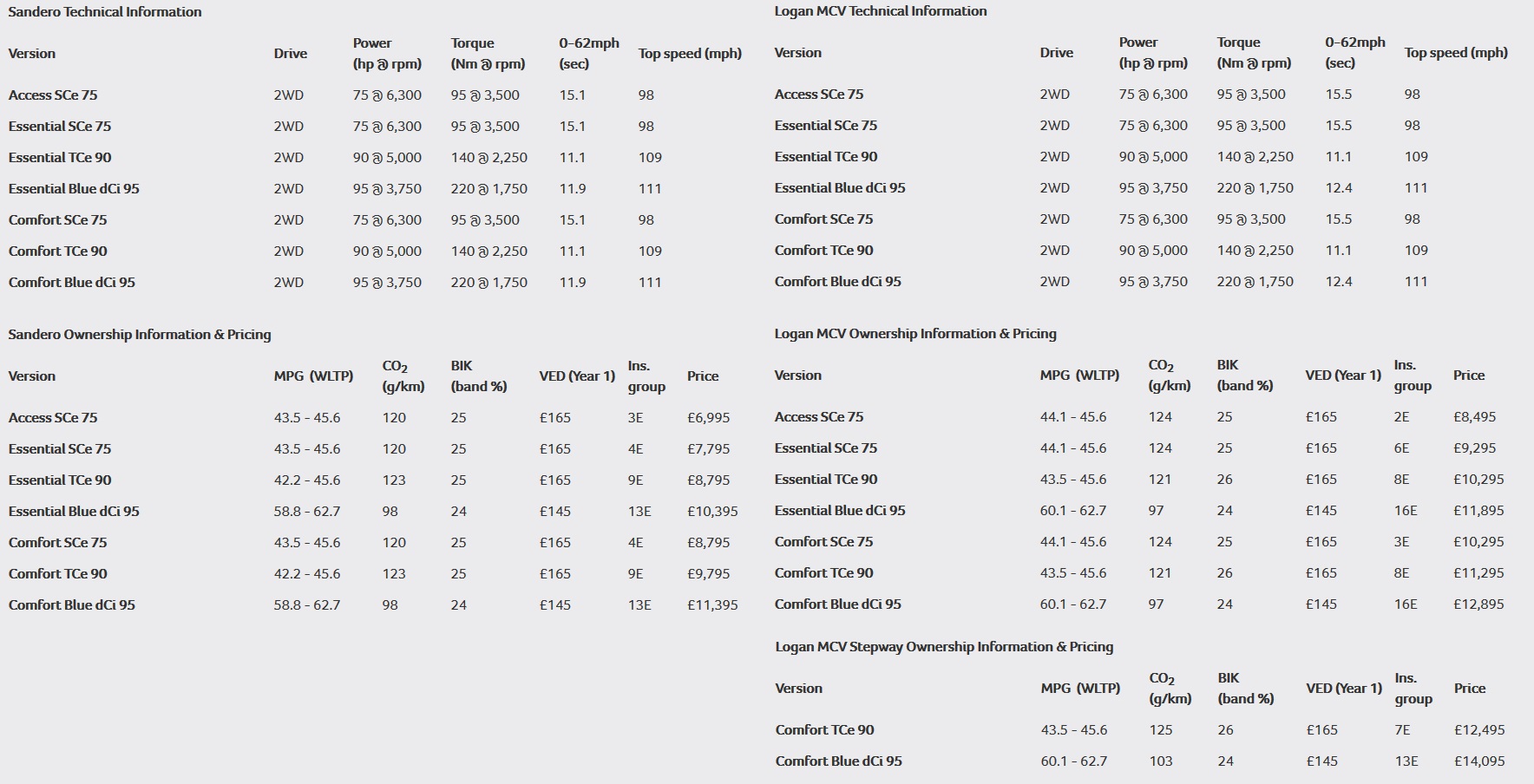Click Top speed column header in Sandero table
The image size is (1534, 784).
tap(690, 53)
